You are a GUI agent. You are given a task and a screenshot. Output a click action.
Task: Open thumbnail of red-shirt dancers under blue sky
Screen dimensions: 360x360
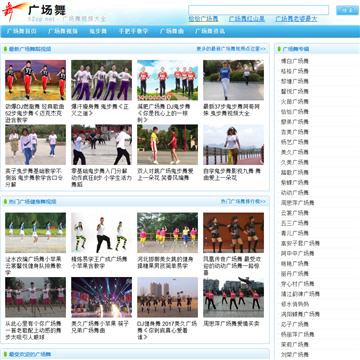167,80
